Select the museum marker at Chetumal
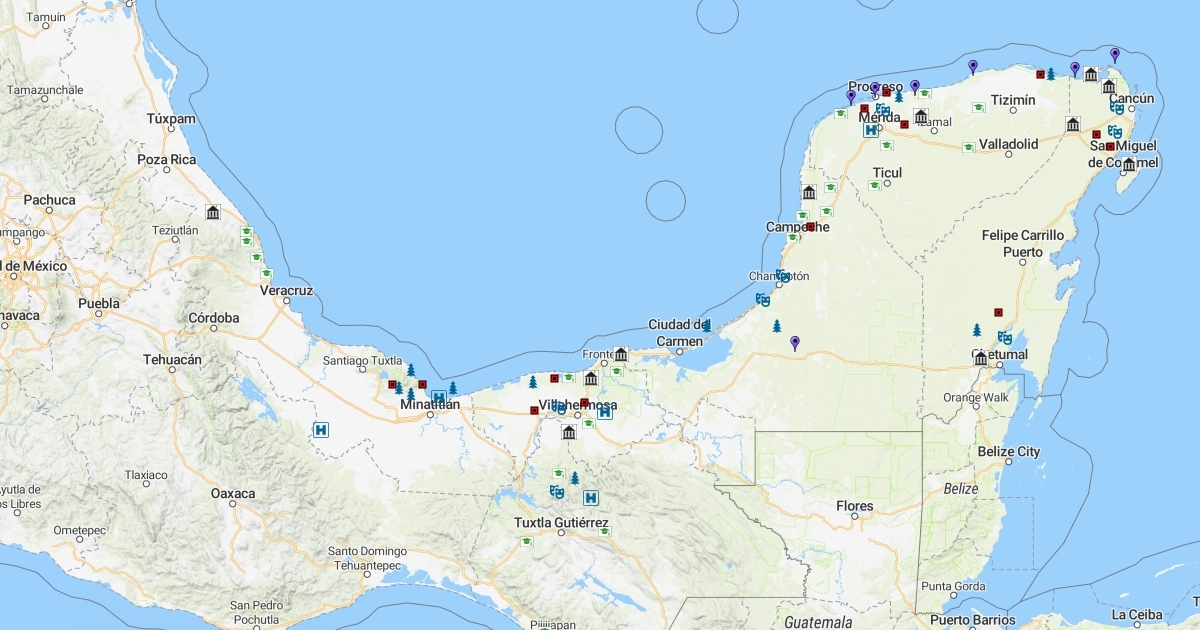The image size is (1200, 630). point(981,359)
